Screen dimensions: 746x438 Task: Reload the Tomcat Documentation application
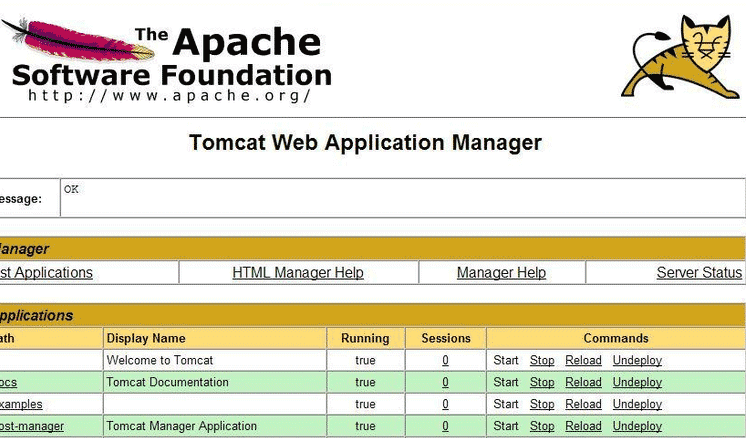(583, 382)
